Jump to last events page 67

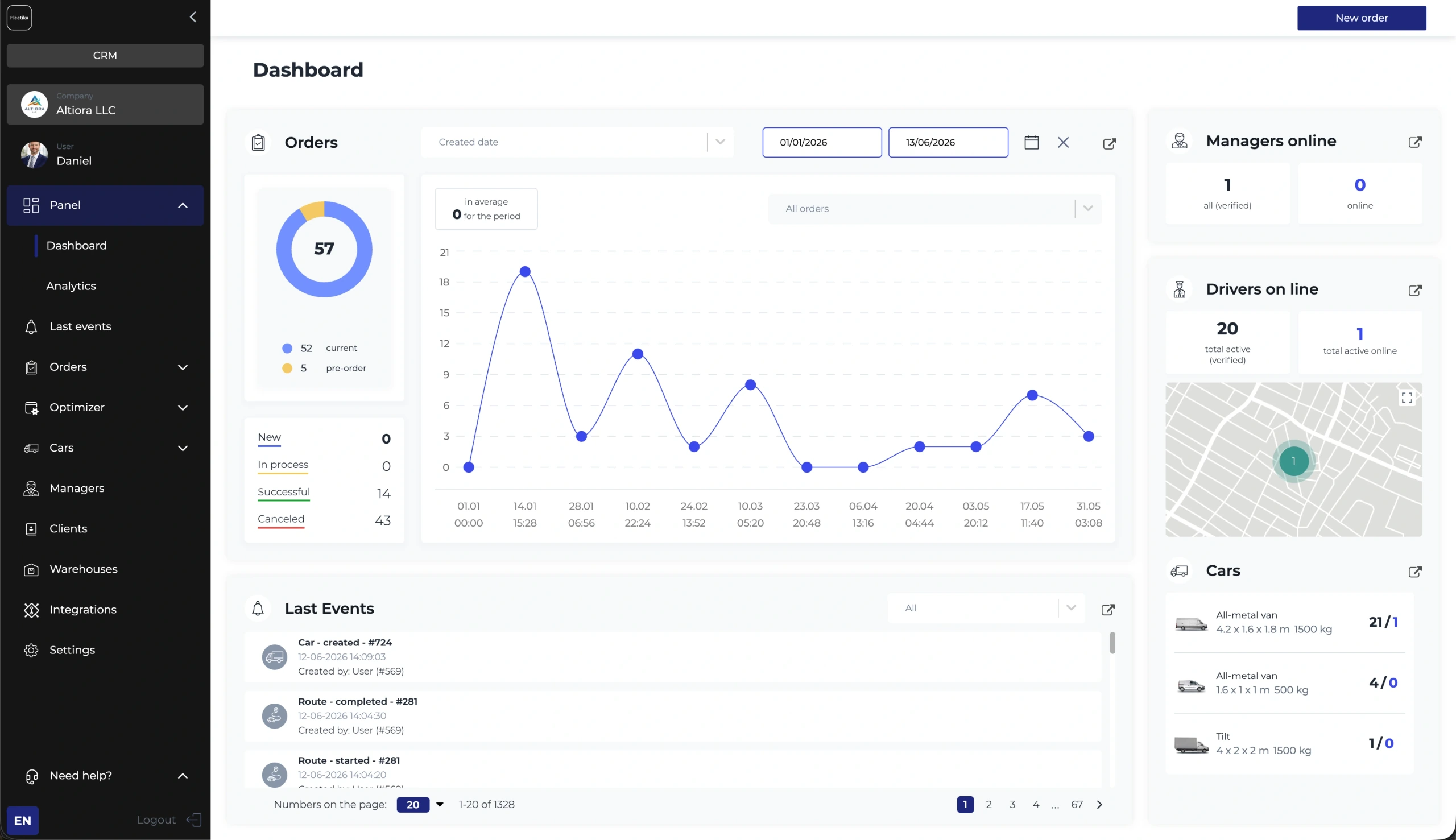1077,805
